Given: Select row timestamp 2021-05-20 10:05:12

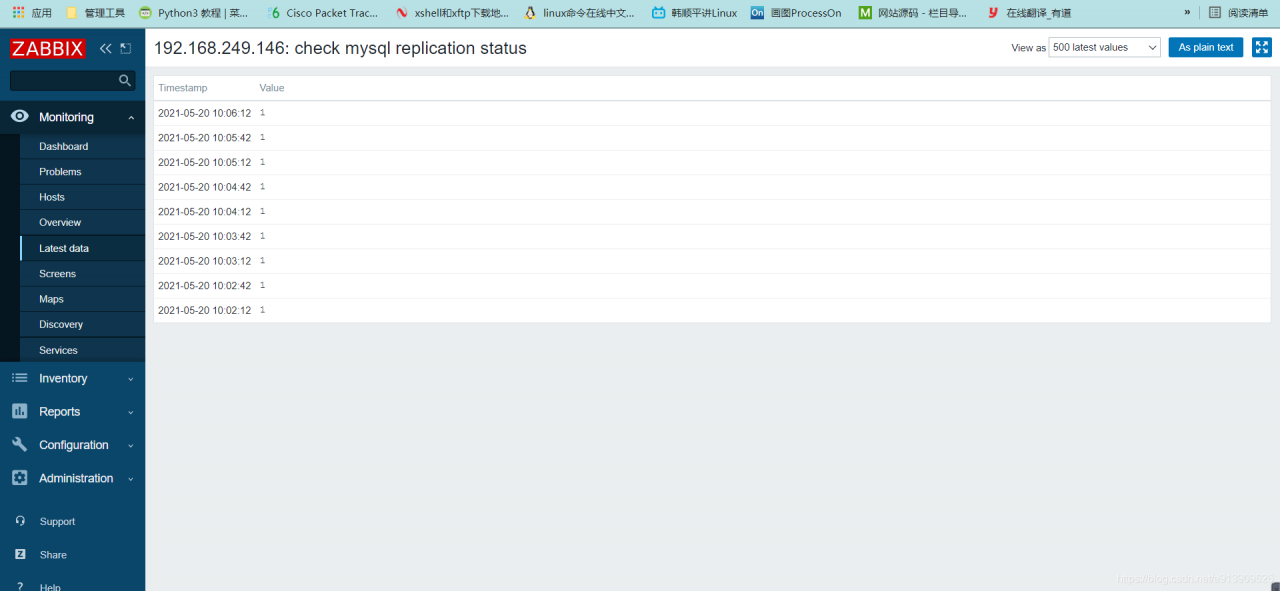Looking at the screenshot, I should tap(204, 162).
